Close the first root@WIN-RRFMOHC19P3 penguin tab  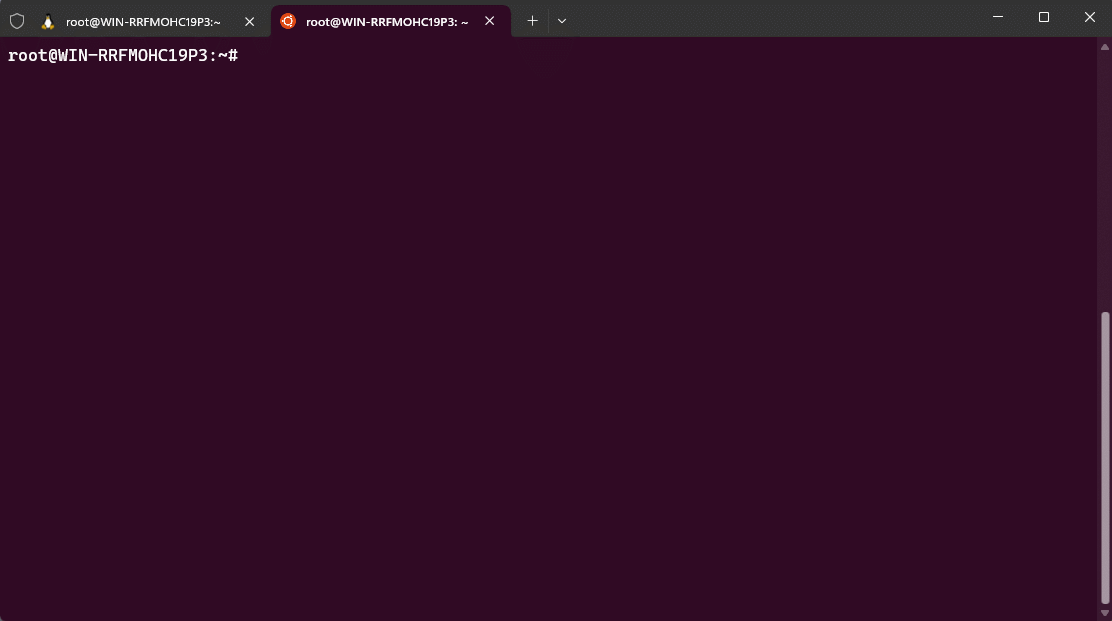[249, 22]
